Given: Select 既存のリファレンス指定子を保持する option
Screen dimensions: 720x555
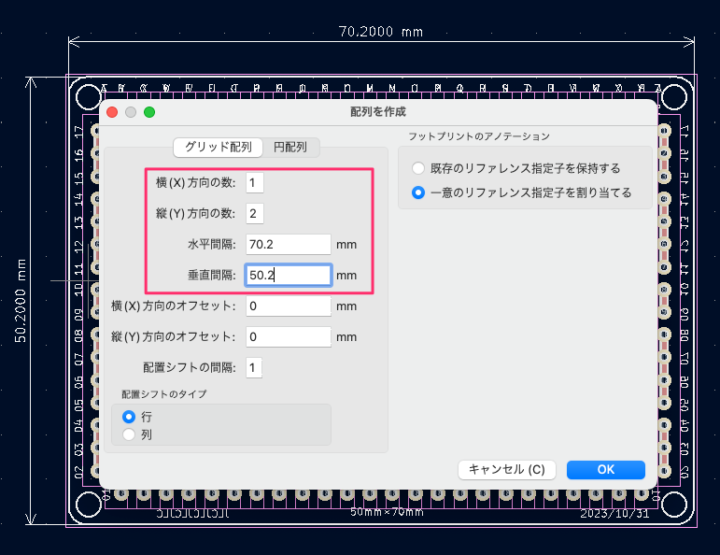Looking at the screenshot, I should [x=419, y=168].
